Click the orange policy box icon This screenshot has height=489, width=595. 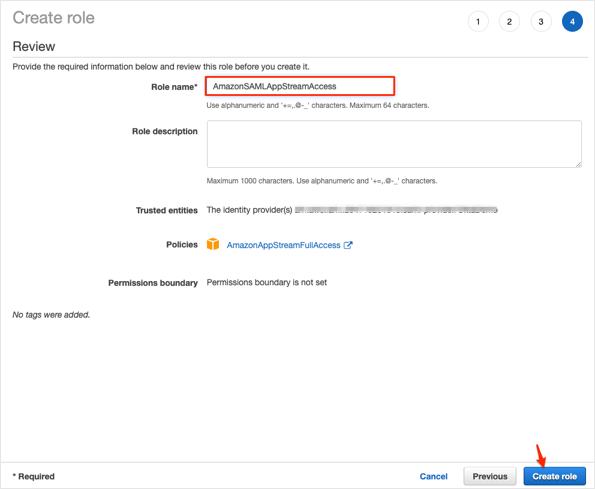click(x=213, y=244)
